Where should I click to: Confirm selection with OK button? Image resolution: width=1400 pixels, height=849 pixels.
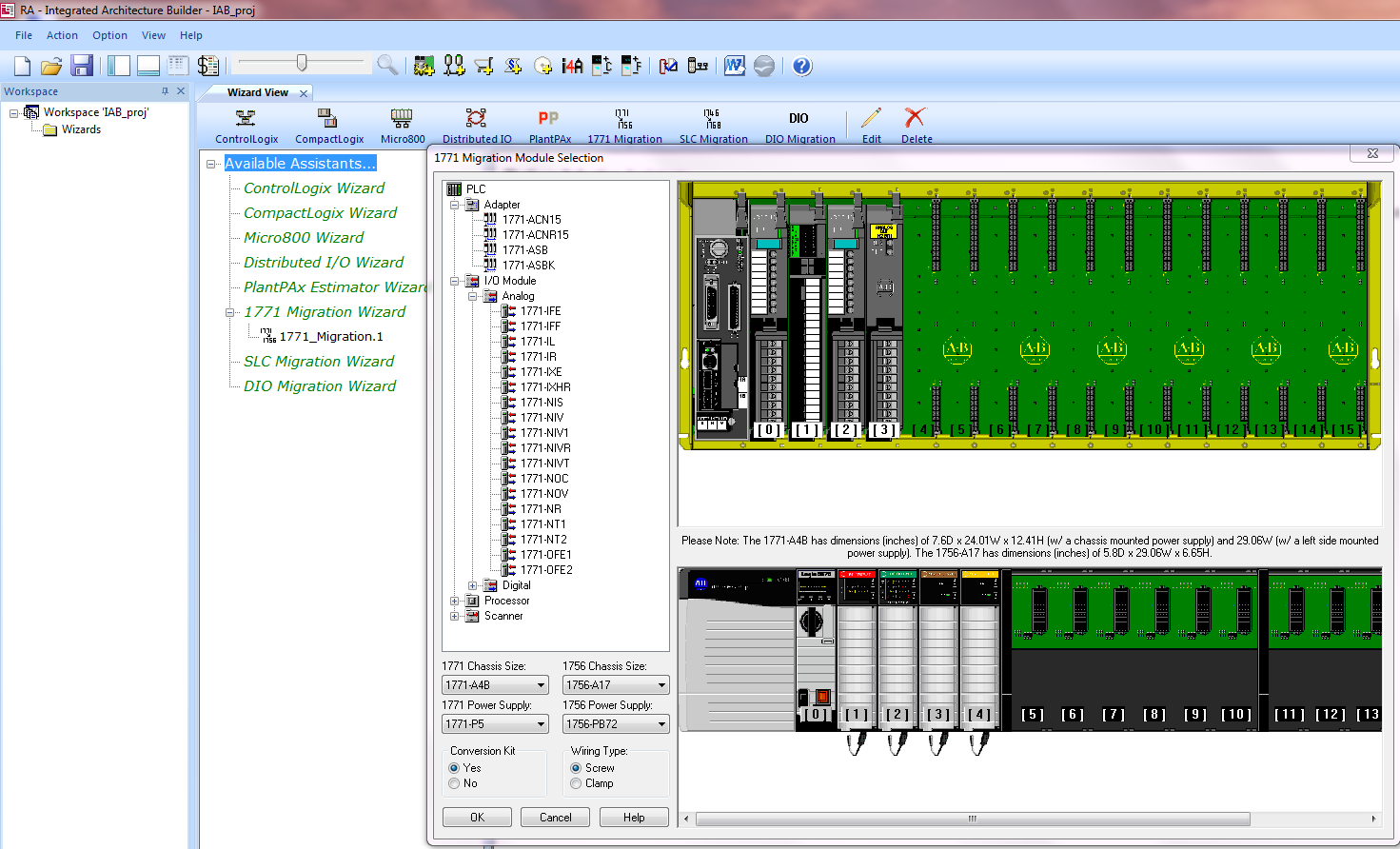477,818
